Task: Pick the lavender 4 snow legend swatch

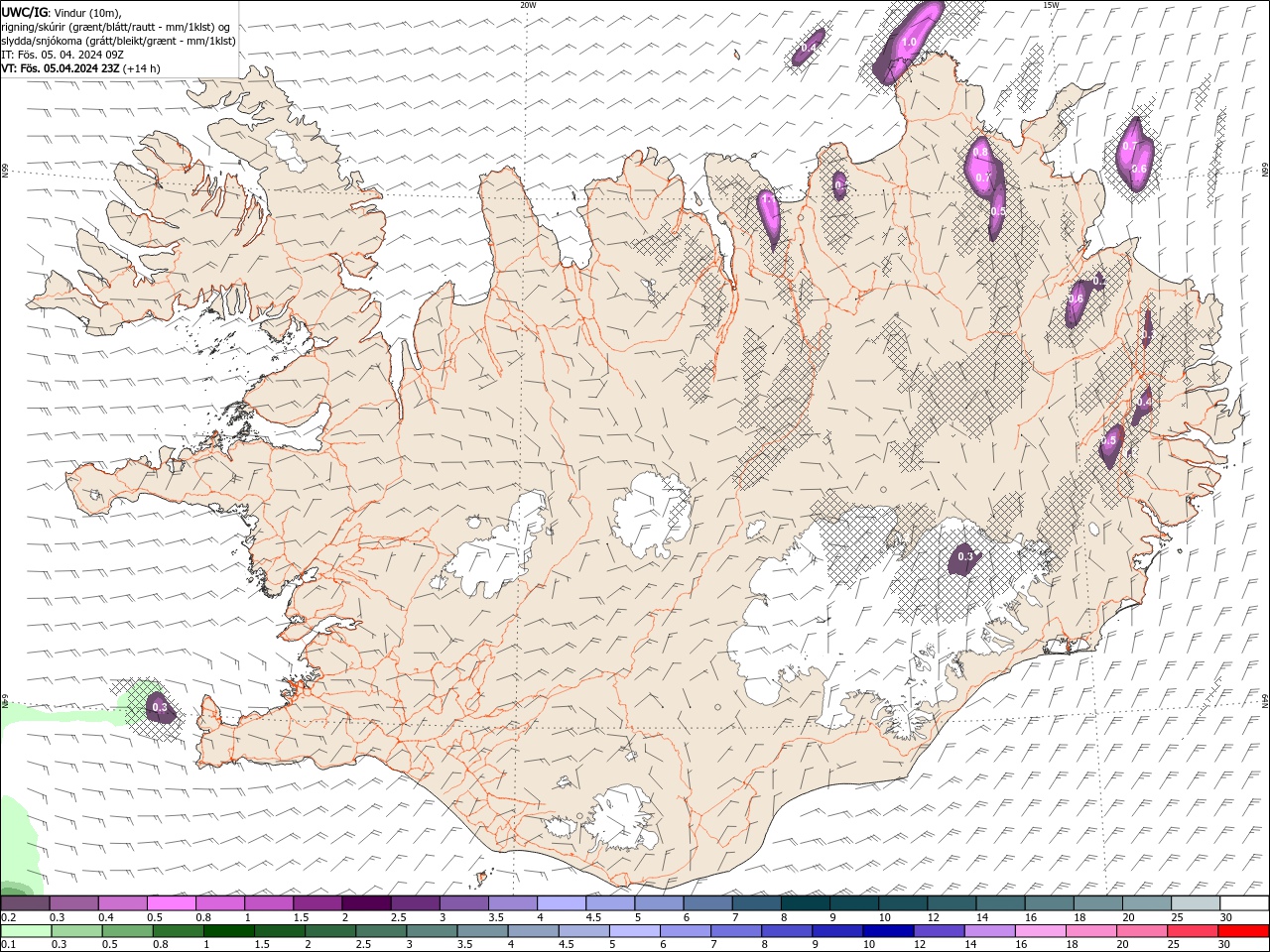Action: [x=560, y=903]
